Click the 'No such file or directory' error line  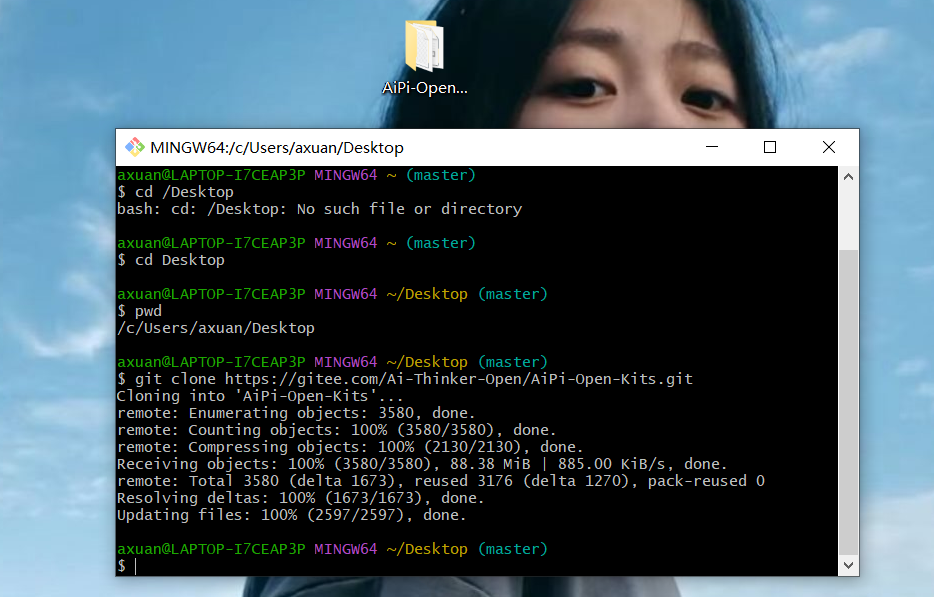click(x=319, y=209)
